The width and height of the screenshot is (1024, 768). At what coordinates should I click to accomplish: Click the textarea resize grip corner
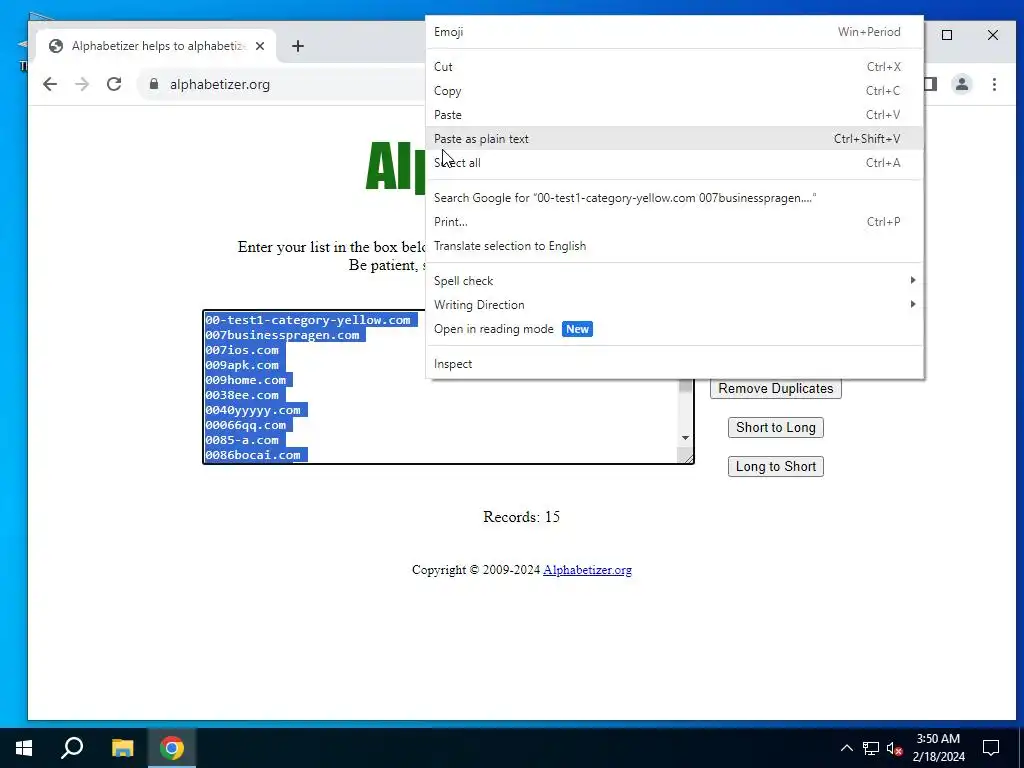(x=686, y=456)
